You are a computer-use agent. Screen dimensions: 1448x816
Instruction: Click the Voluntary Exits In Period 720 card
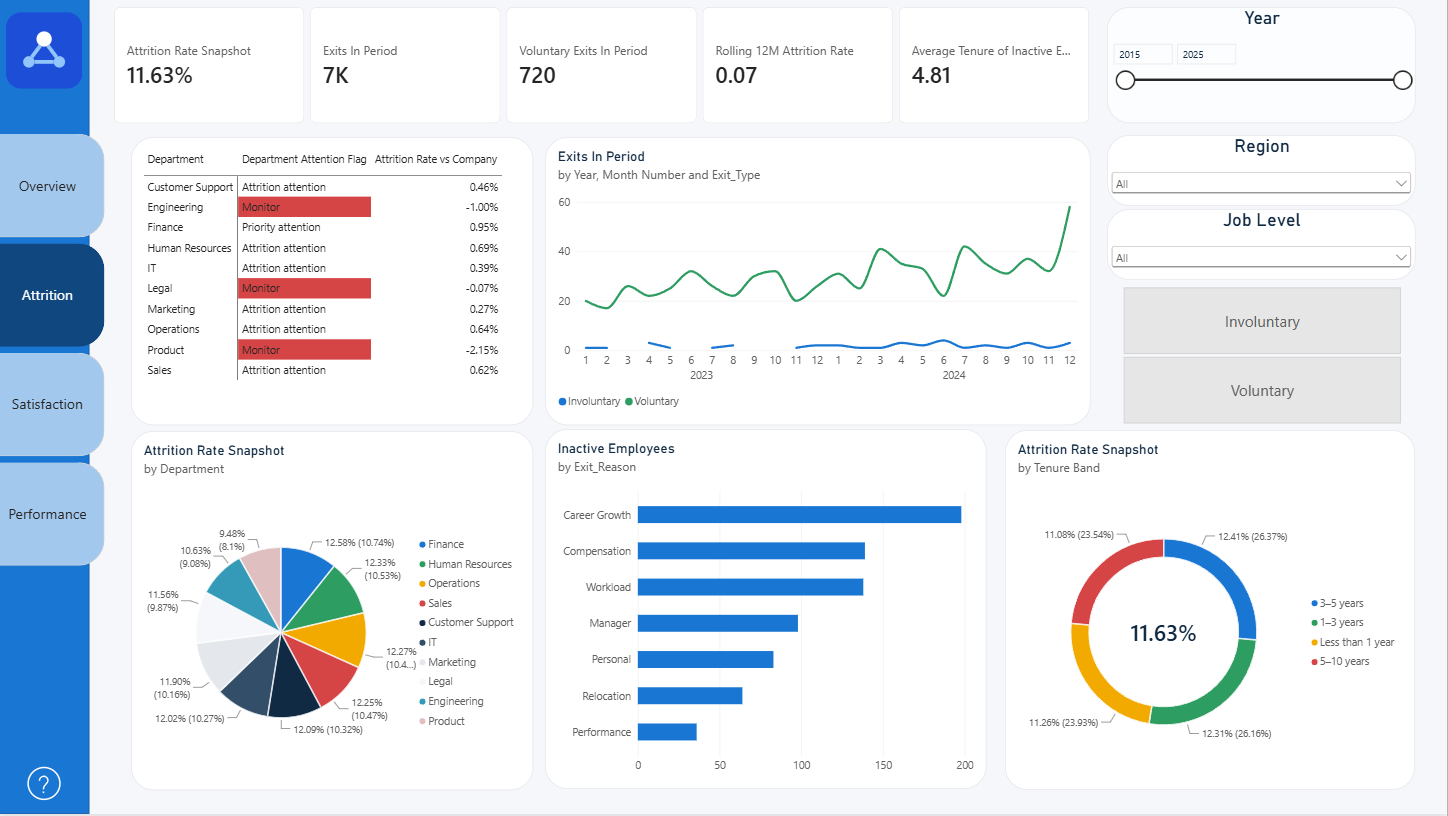point(601,65)
